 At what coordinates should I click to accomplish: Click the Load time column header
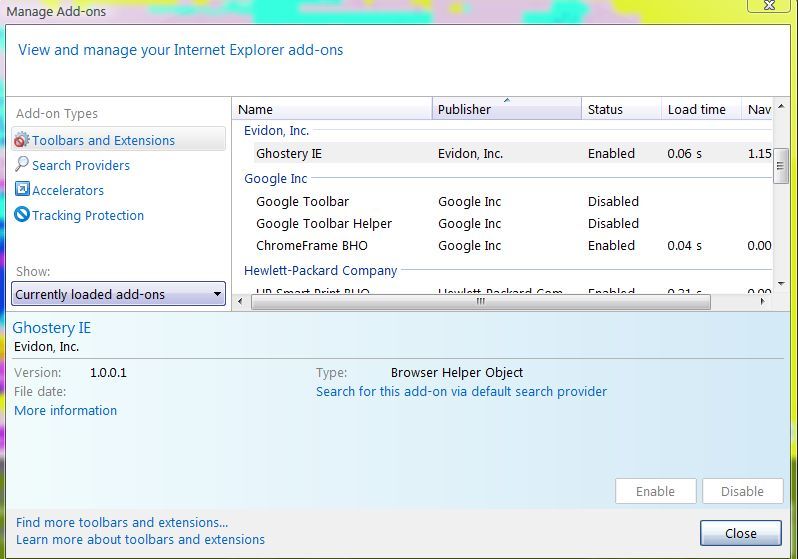pyautogui.click(x=699, y=109)
